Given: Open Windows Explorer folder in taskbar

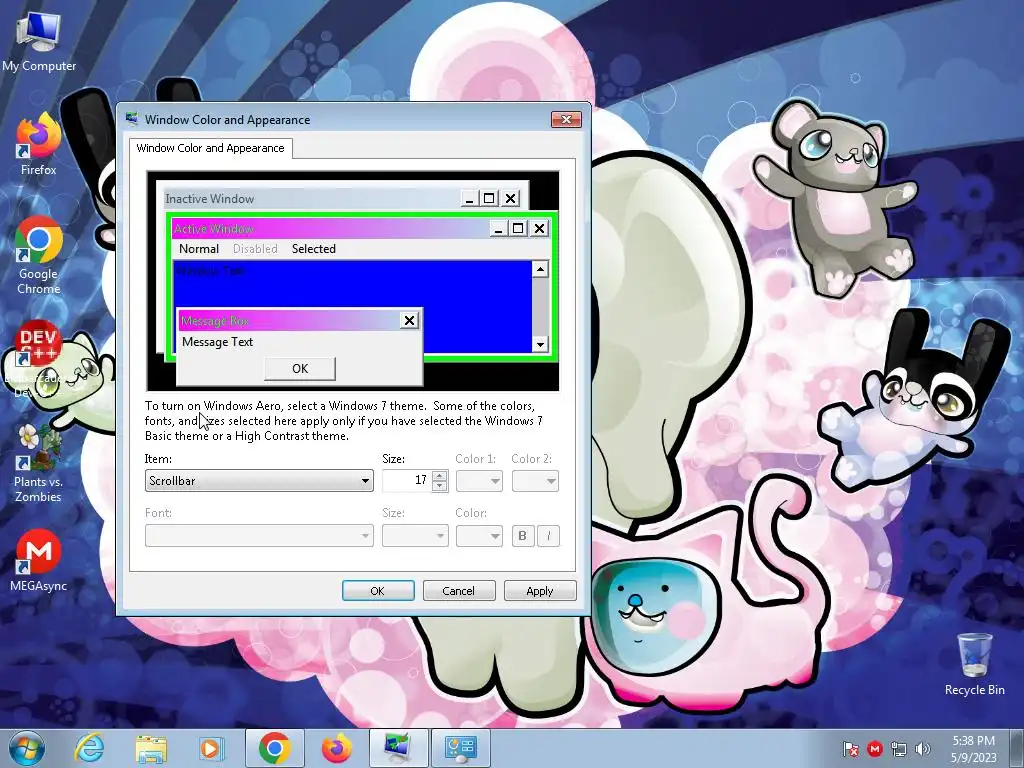Looking at the screenshot, I should tap(151, 748).
